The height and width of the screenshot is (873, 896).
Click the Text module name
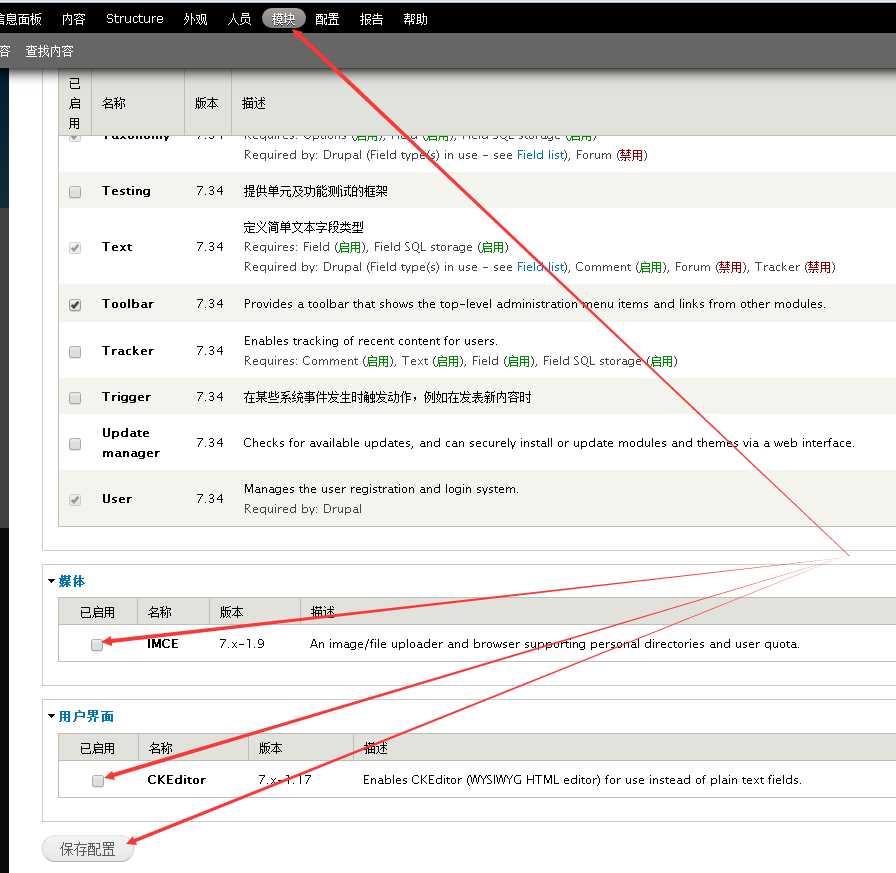[x=117, y=247]
